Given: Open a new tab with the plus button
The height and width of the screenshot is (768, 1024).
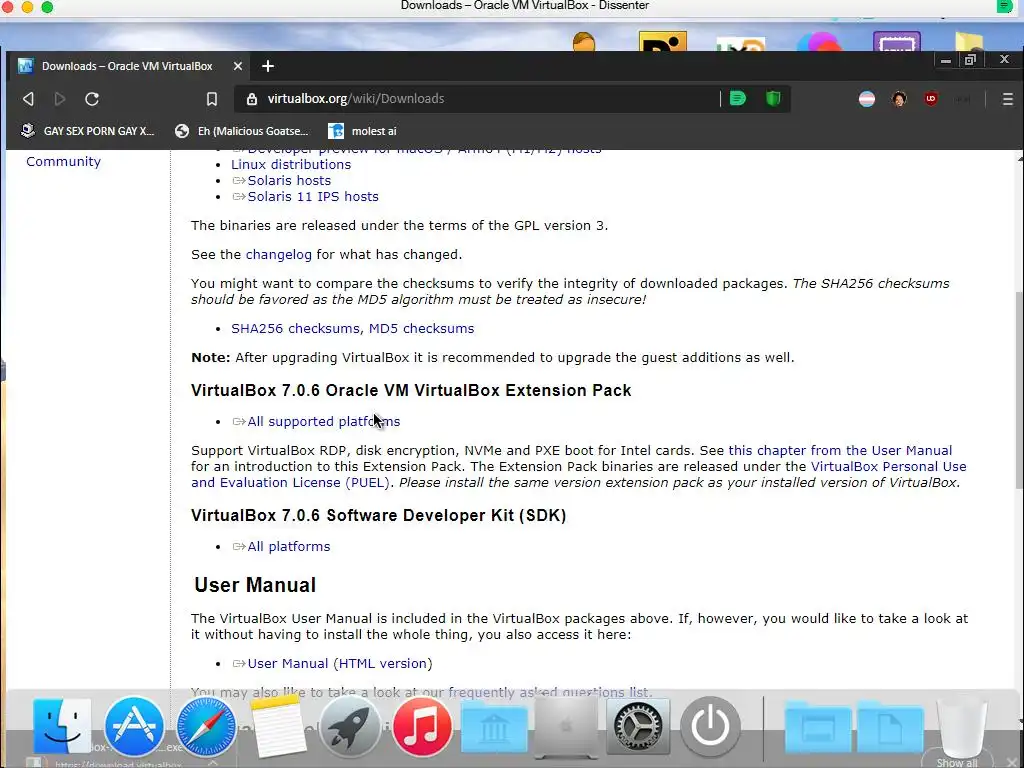Looking at the screenshot, I should (x=268, y=66).
